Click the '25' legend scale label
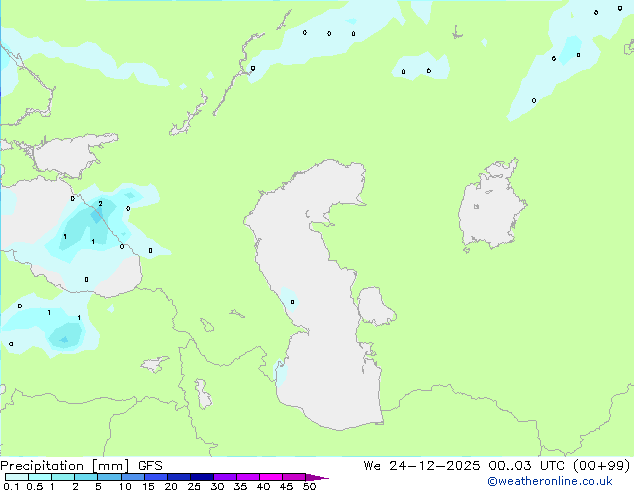Viewport: 634px width, 490px height. coord(194,486)
